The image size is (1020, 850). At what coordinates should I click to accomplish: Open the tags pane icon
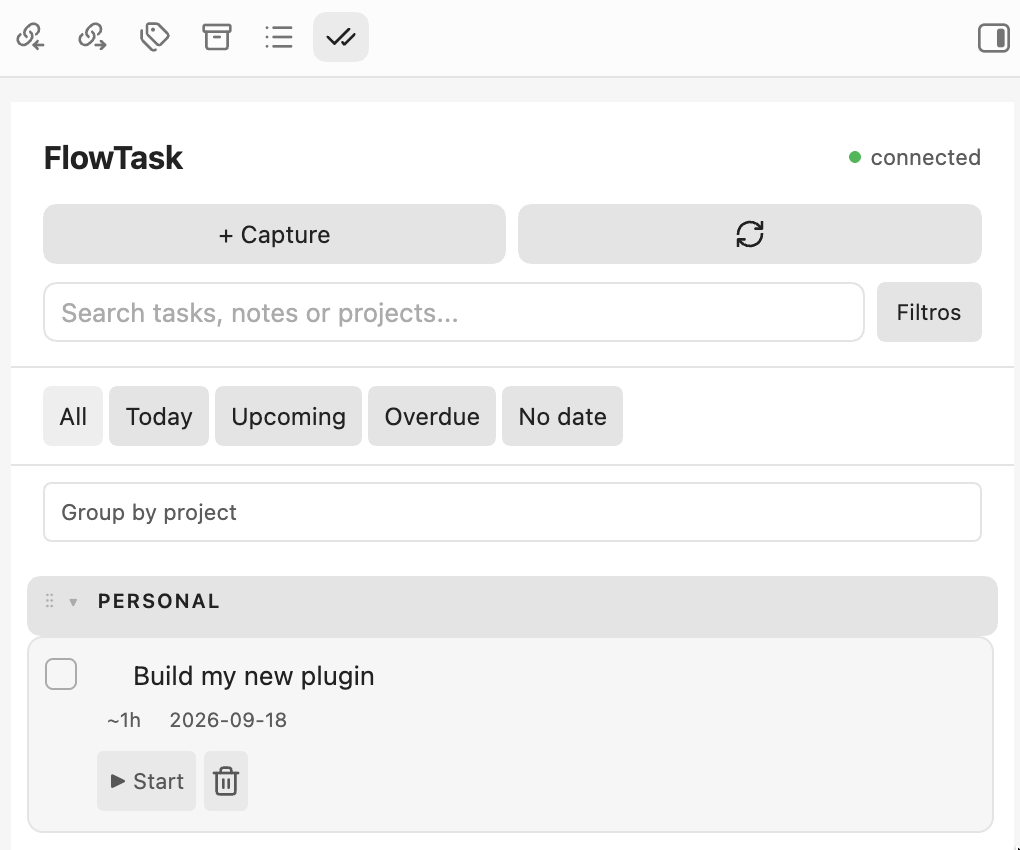(x=155, y=37)
